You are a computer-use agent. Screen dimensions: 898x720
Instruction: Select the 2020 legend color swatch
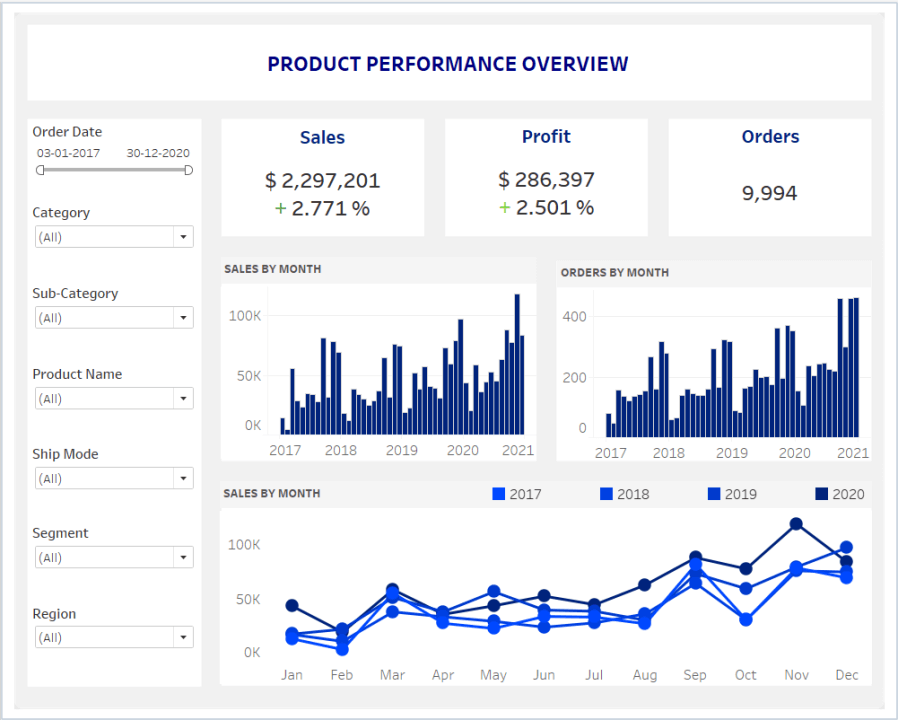tap(821, 494)
